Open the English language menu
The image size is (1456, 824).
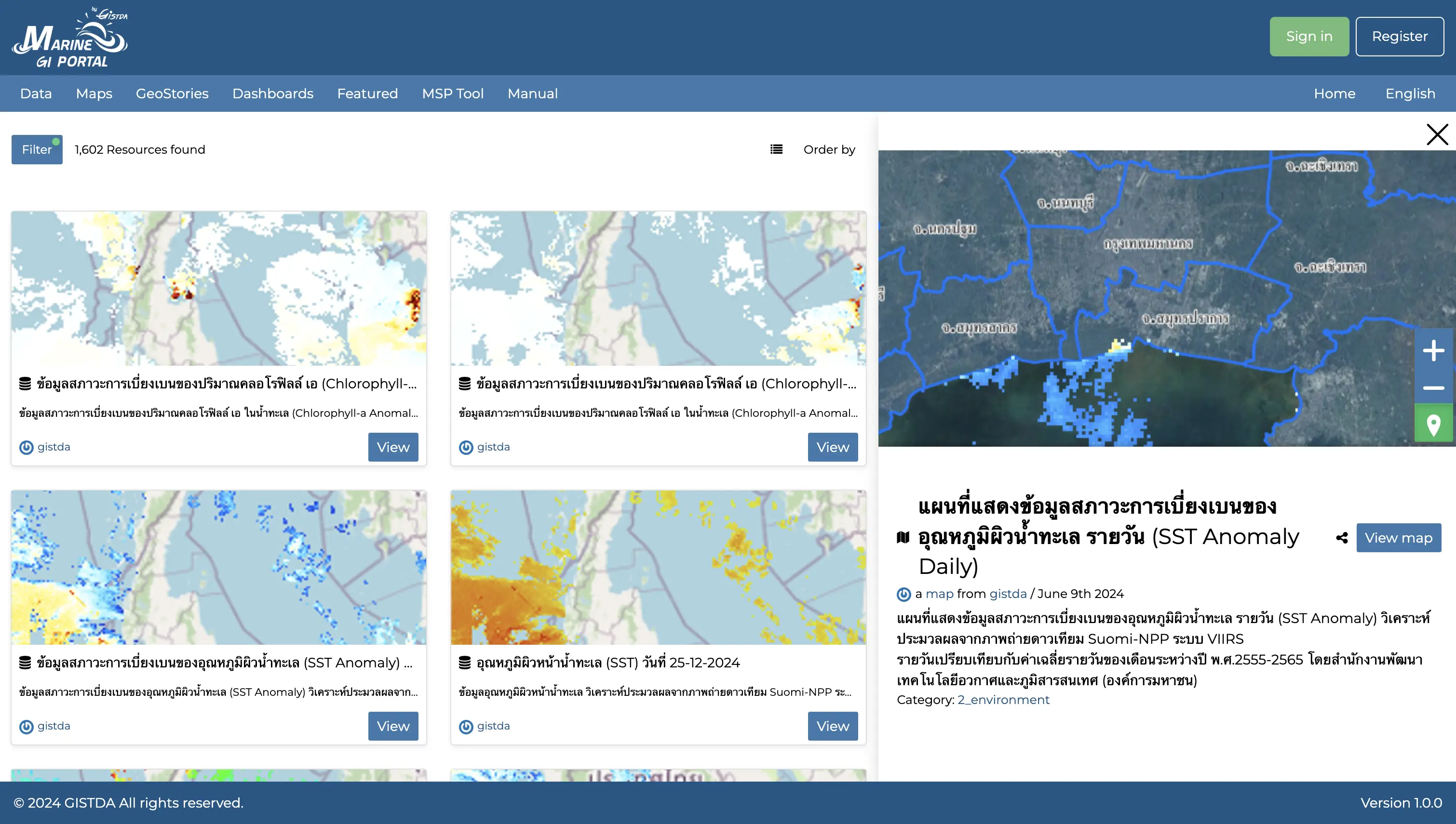[x=1410, y=93]
